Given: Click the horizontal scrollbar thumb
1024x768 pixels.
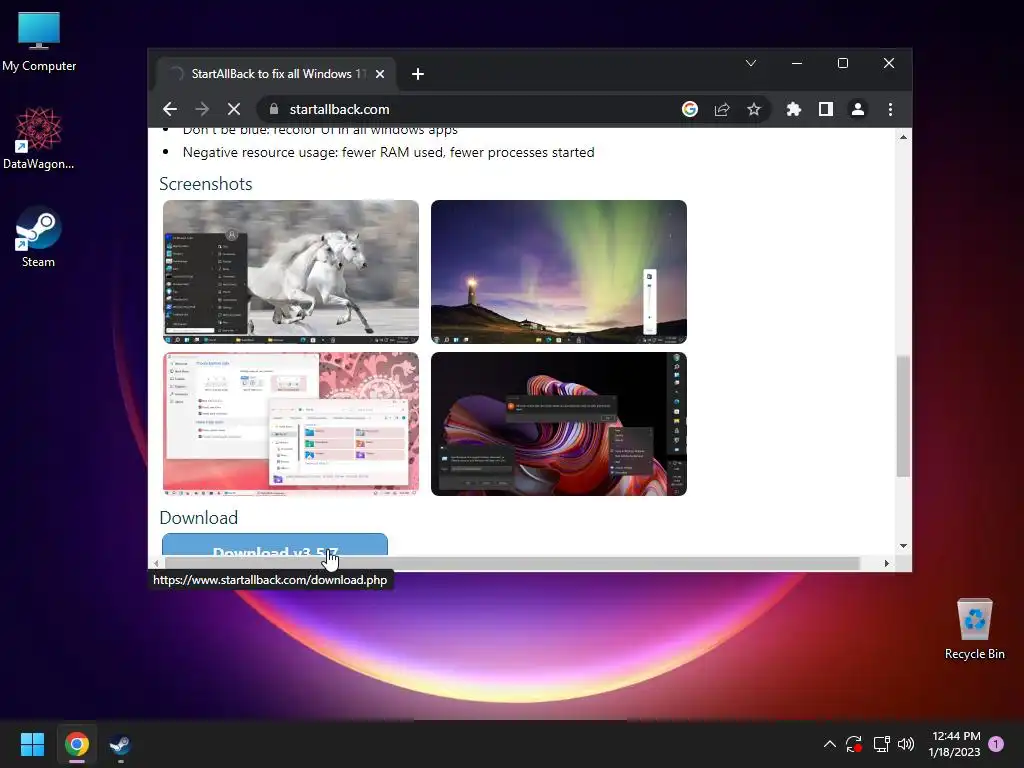Looking at the screenshot, I should pyautogui.click(x=512, y=563).
